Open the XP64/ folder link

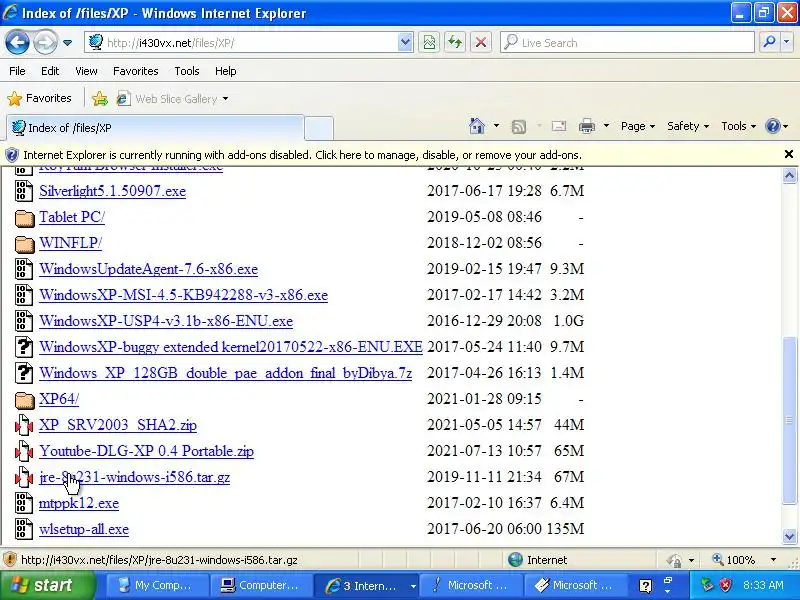pos(59,399)
